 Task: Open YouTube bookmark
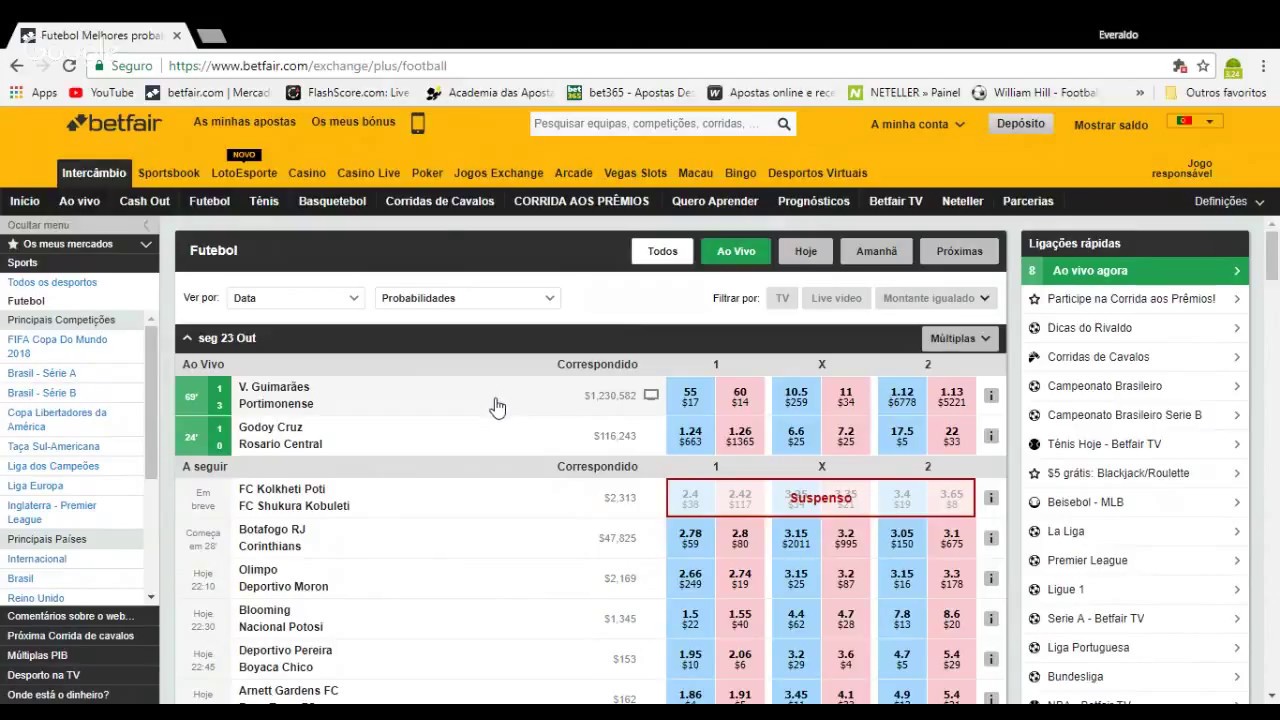(101, 93)
